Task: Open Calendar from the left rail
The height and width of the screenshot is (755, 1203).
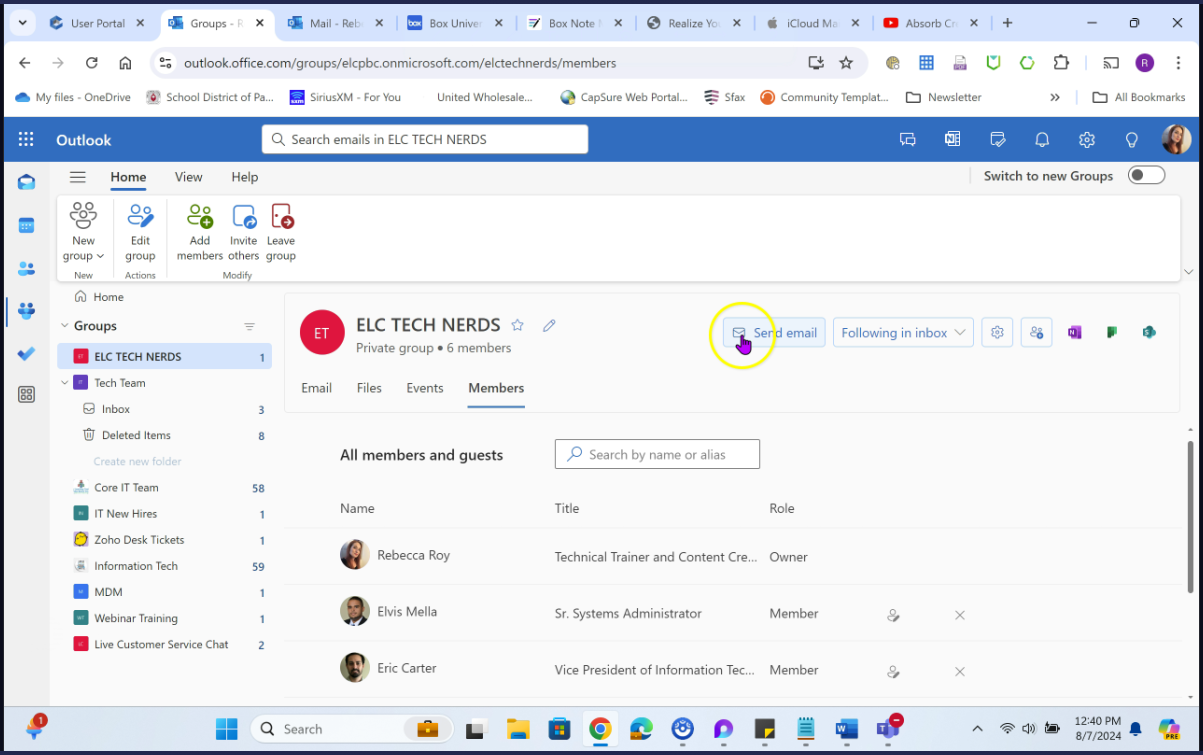Action: pyautogui.click(x=27, y=225)
